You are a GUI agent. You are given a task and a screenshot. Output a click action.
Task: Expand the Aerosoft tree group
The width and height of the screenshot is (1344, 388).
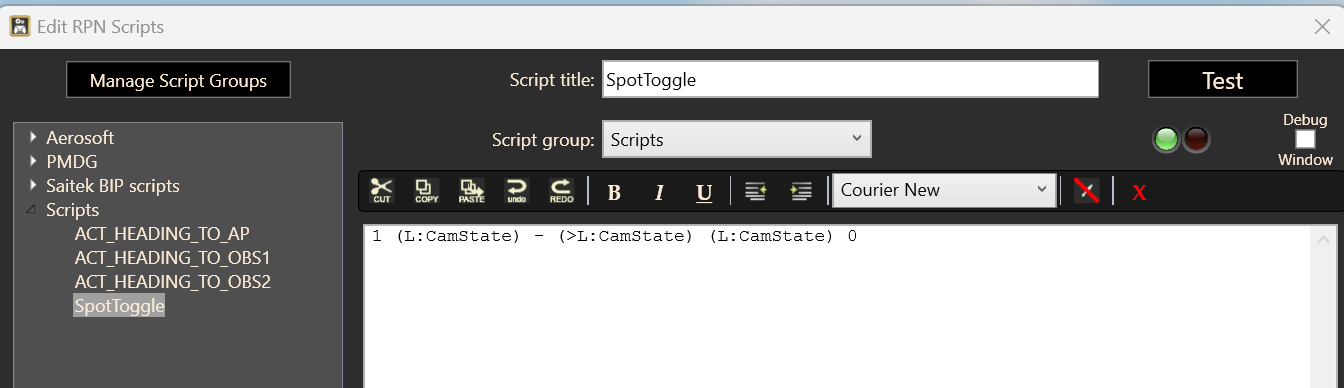point(33,138)
